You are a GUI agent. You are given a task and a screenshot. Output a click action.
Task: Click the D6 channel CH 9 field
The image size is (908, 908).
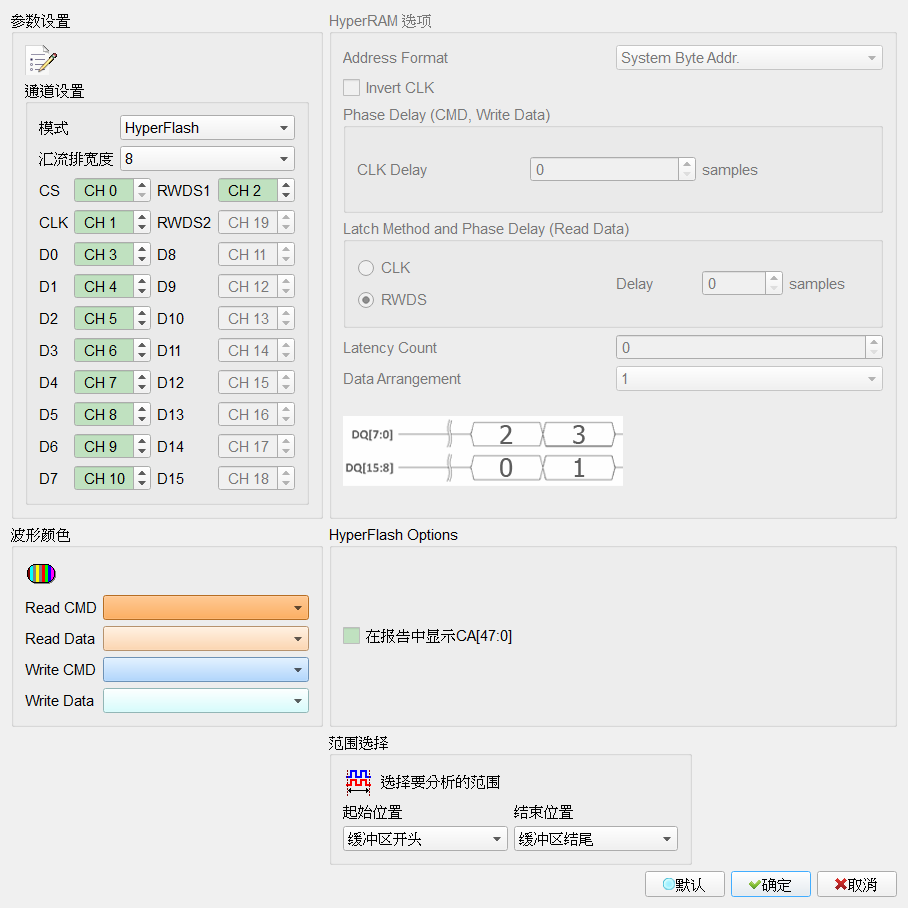(x=104, y=446)
